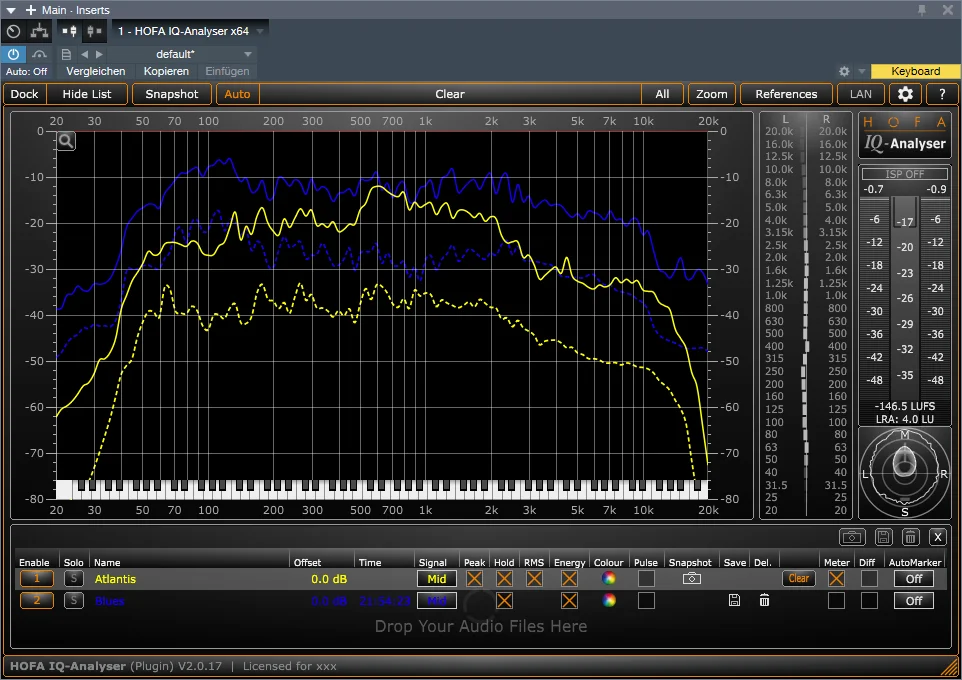Save the Blues curve with floppy icon
Image resolution: width=962 pixels, height=680 pixels.
[x=734, y=600]
